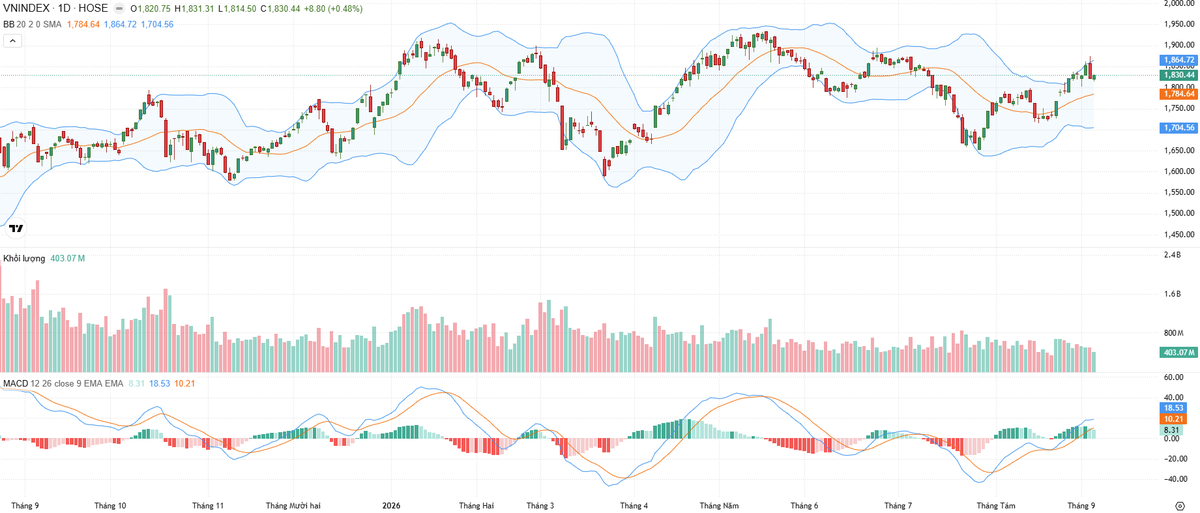Click the market status icon beside HOSE
This screenshot has width=1200, height=513.
[121, 9]
